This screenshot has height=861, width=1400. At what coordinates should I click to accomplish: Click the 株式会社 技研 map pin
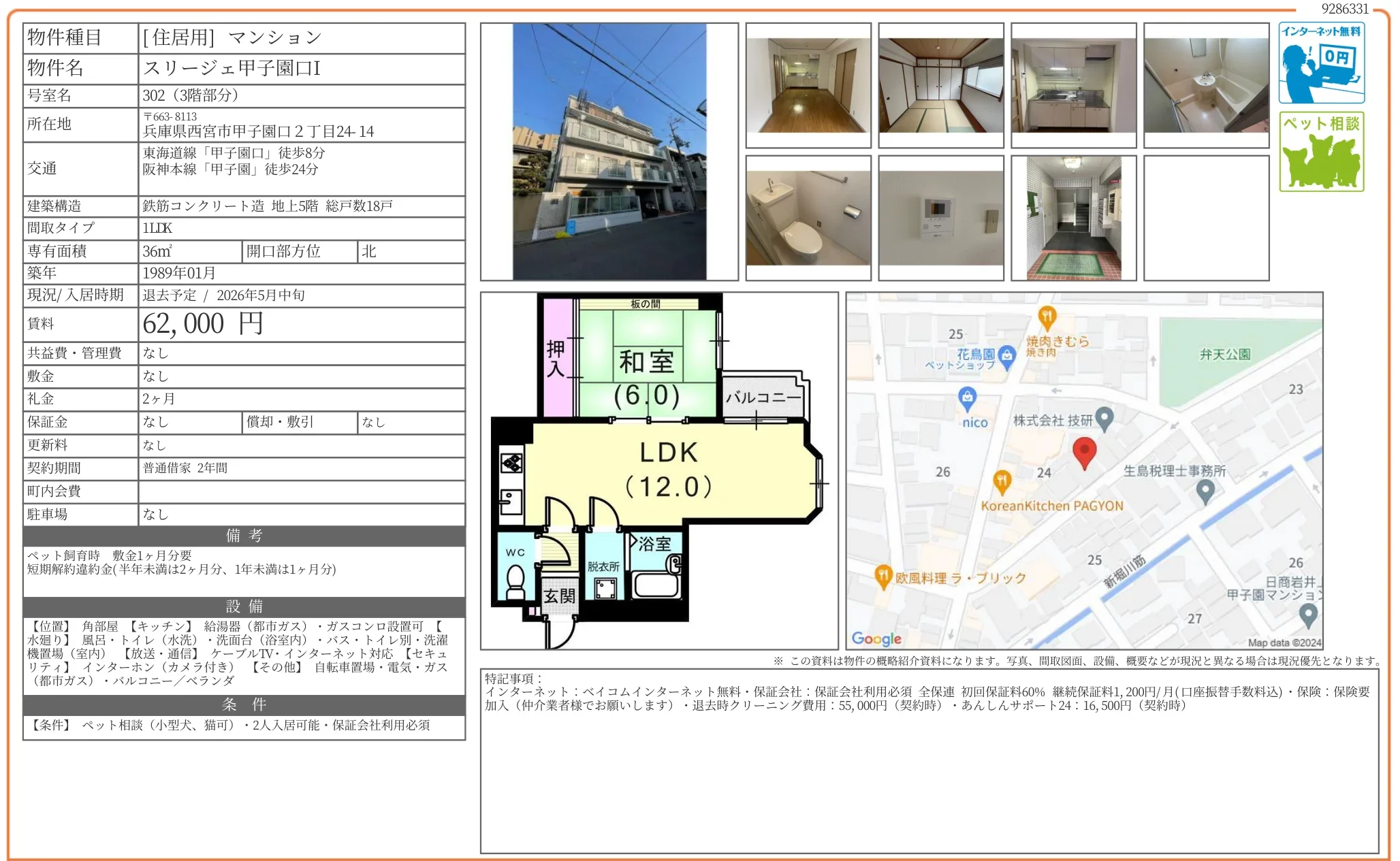[x=1104, y=419]
